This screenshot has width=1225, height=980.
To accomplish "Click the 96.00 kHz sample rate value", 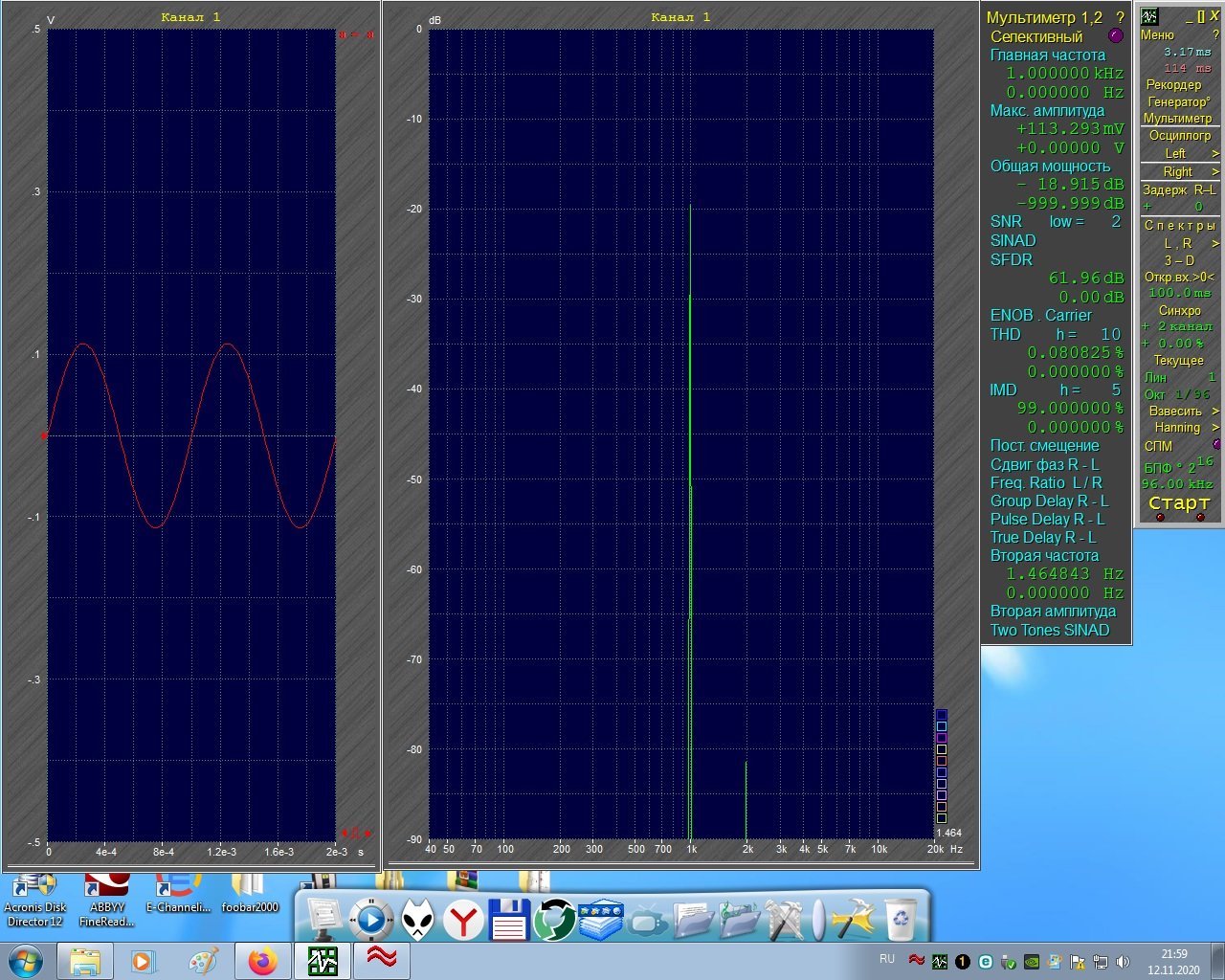I will 1177,484.
